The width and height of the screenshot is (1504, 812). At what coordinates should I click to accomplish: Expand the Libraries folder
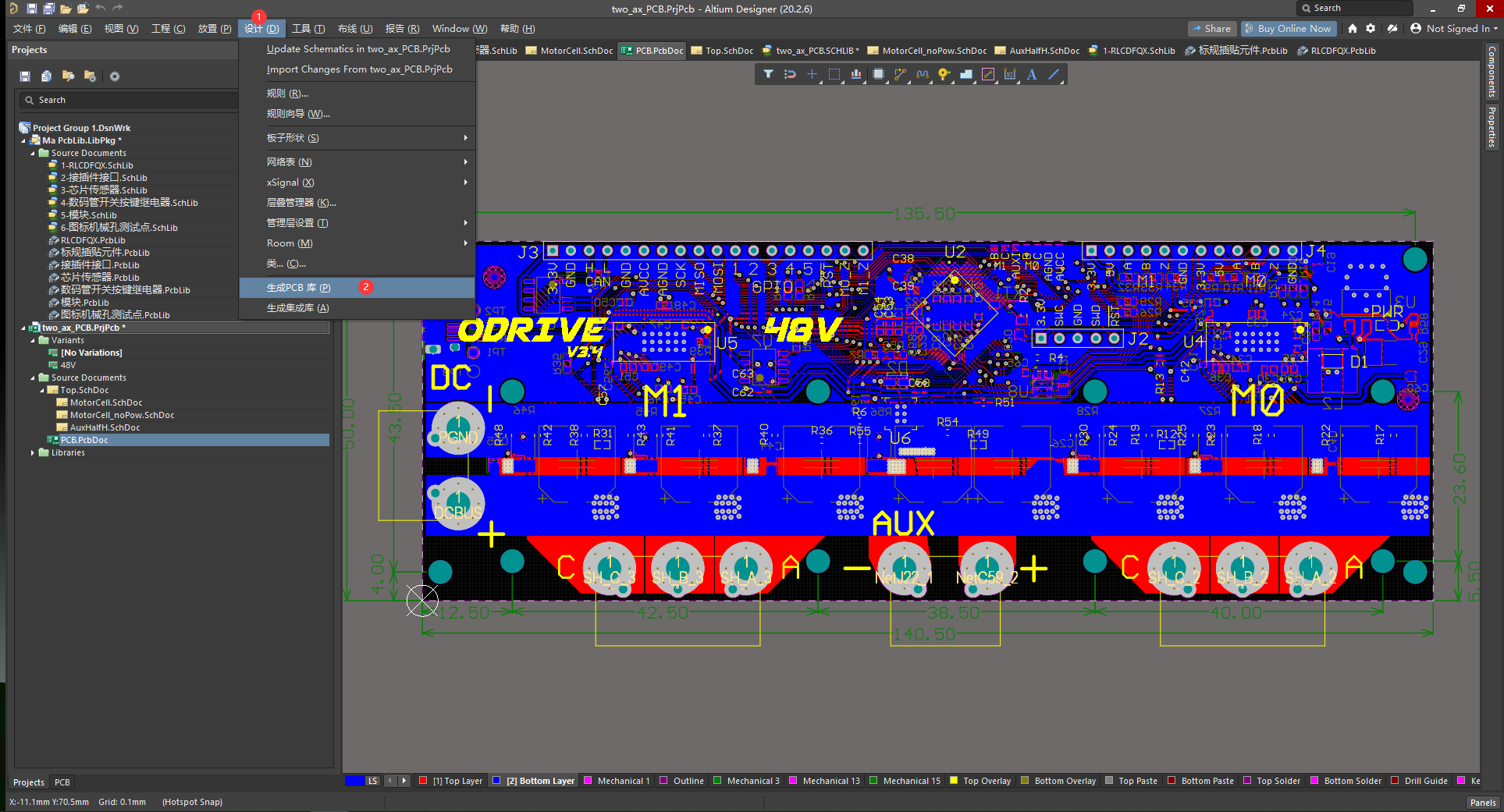[x=33, y=452]
